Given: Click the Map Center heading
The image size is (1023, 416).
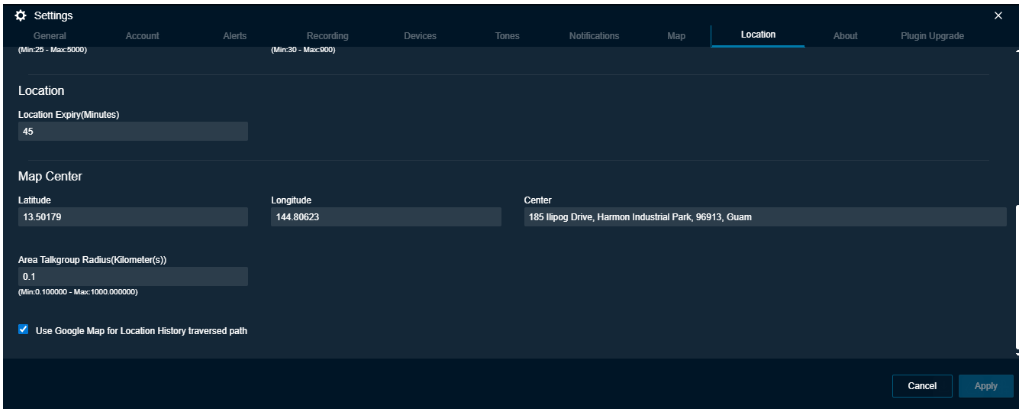Looking at the screenshot, I should coord(50,177).
